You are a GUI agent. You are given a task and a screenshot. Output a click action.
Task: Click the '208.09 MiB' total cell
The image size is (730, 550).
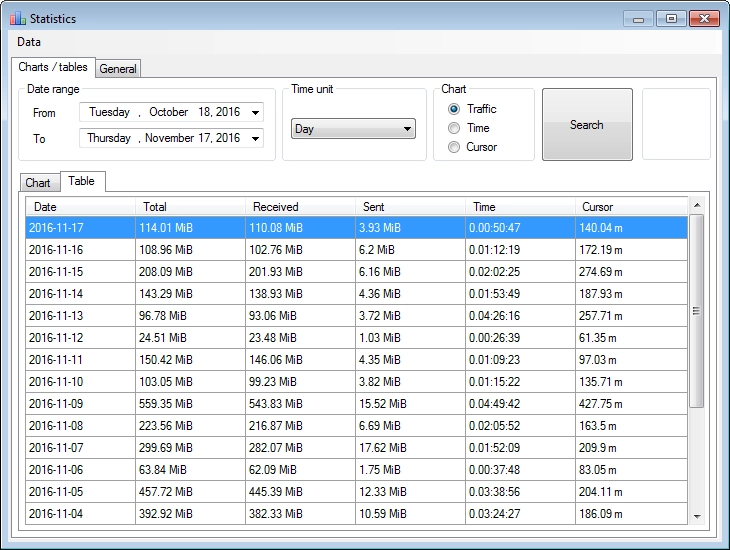[x=190, y=272]
